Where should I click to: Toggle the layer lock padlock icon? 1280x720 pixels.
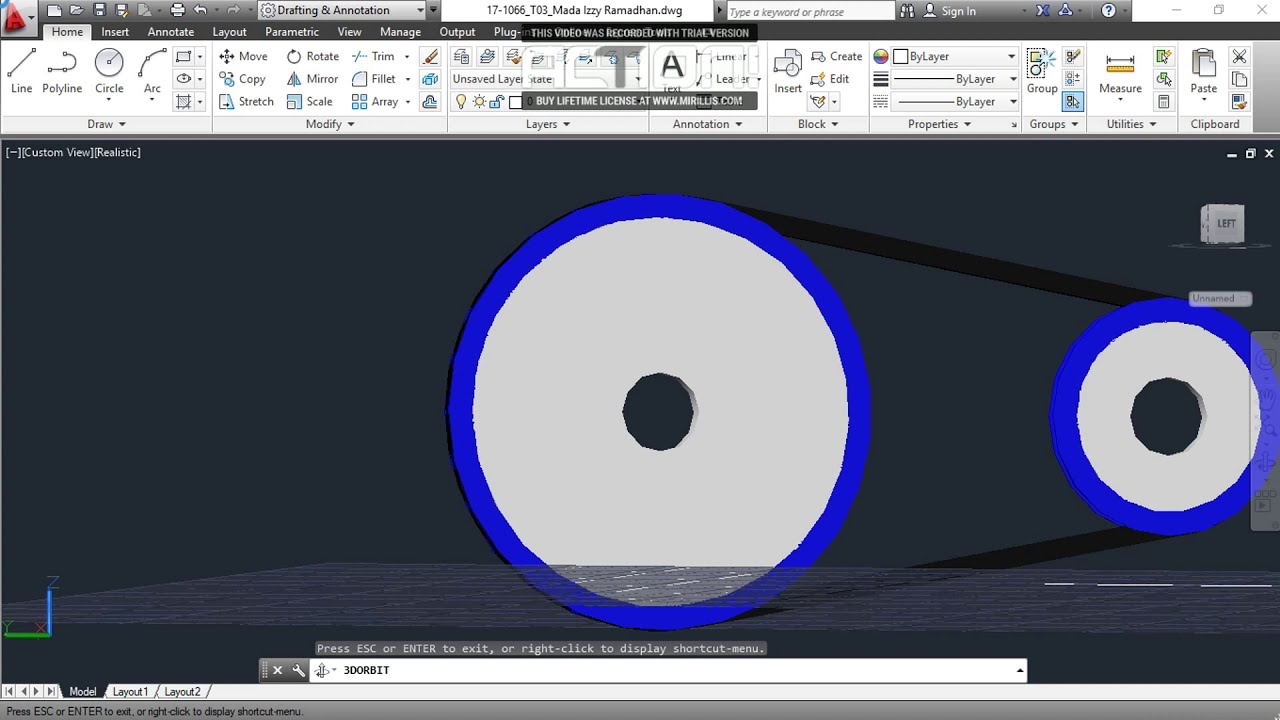click(497, 102)
